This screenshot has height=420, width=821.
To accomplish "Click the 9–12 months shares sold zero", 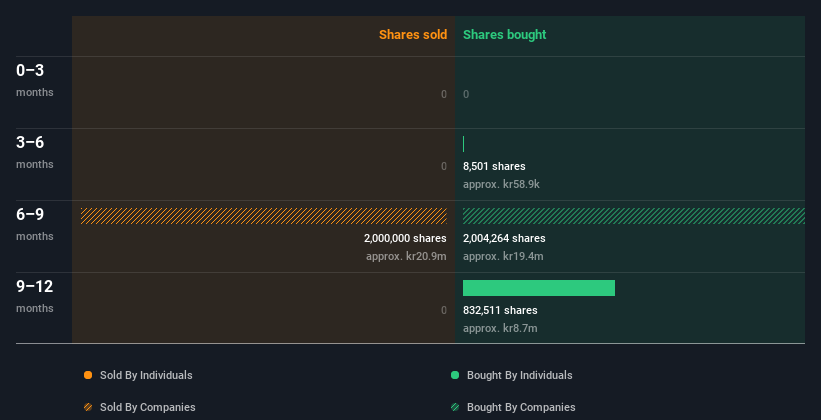I will point(444,310).
